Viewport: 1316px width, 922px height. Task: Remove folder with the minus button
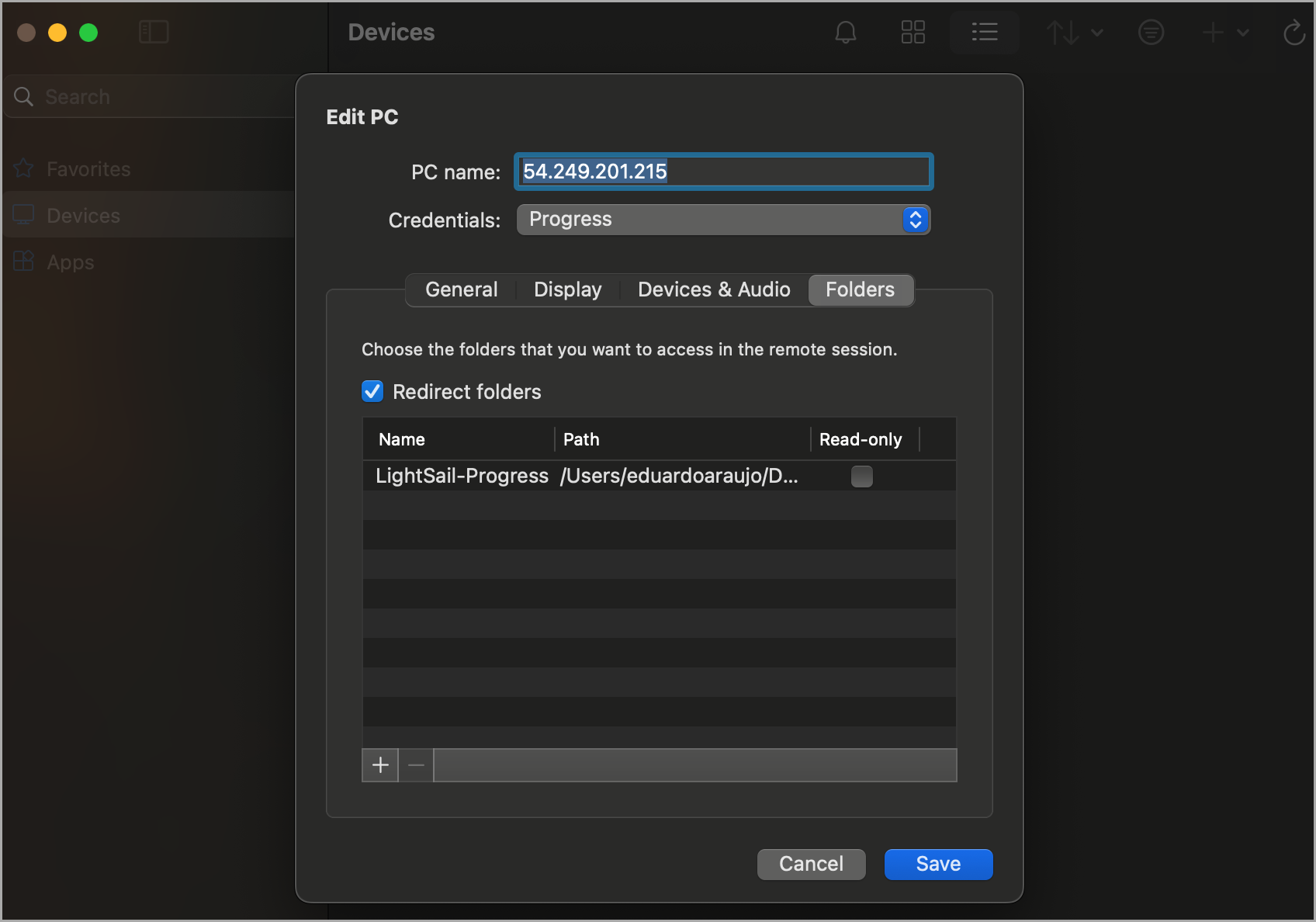click(x=416, y=765)
